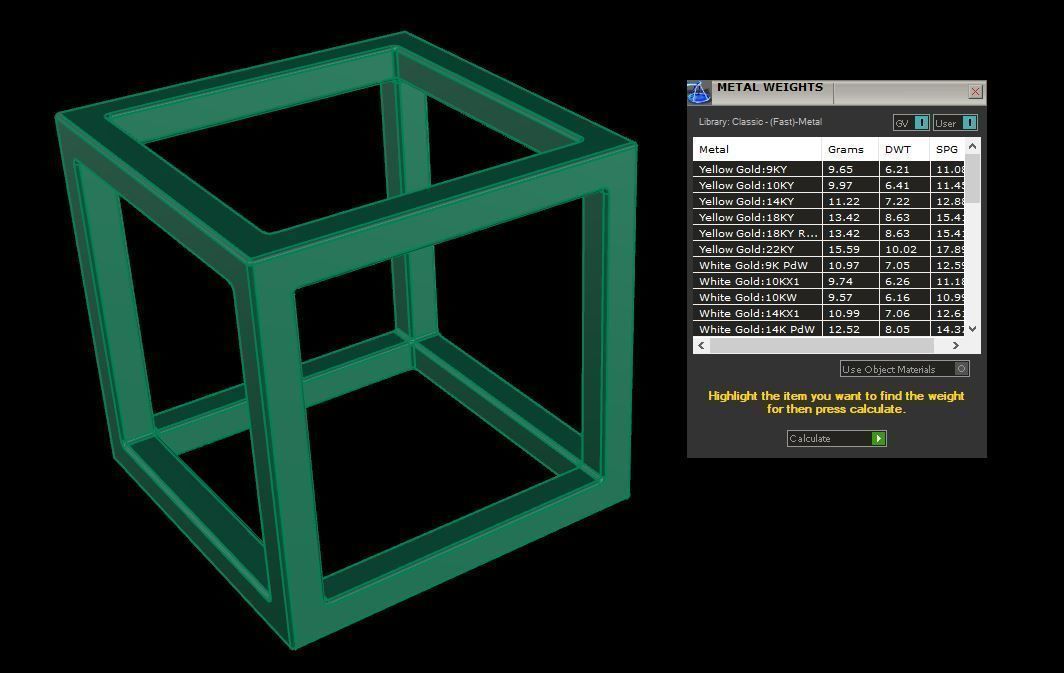Click the metal table's scroll up arrow

pos(972,146)
